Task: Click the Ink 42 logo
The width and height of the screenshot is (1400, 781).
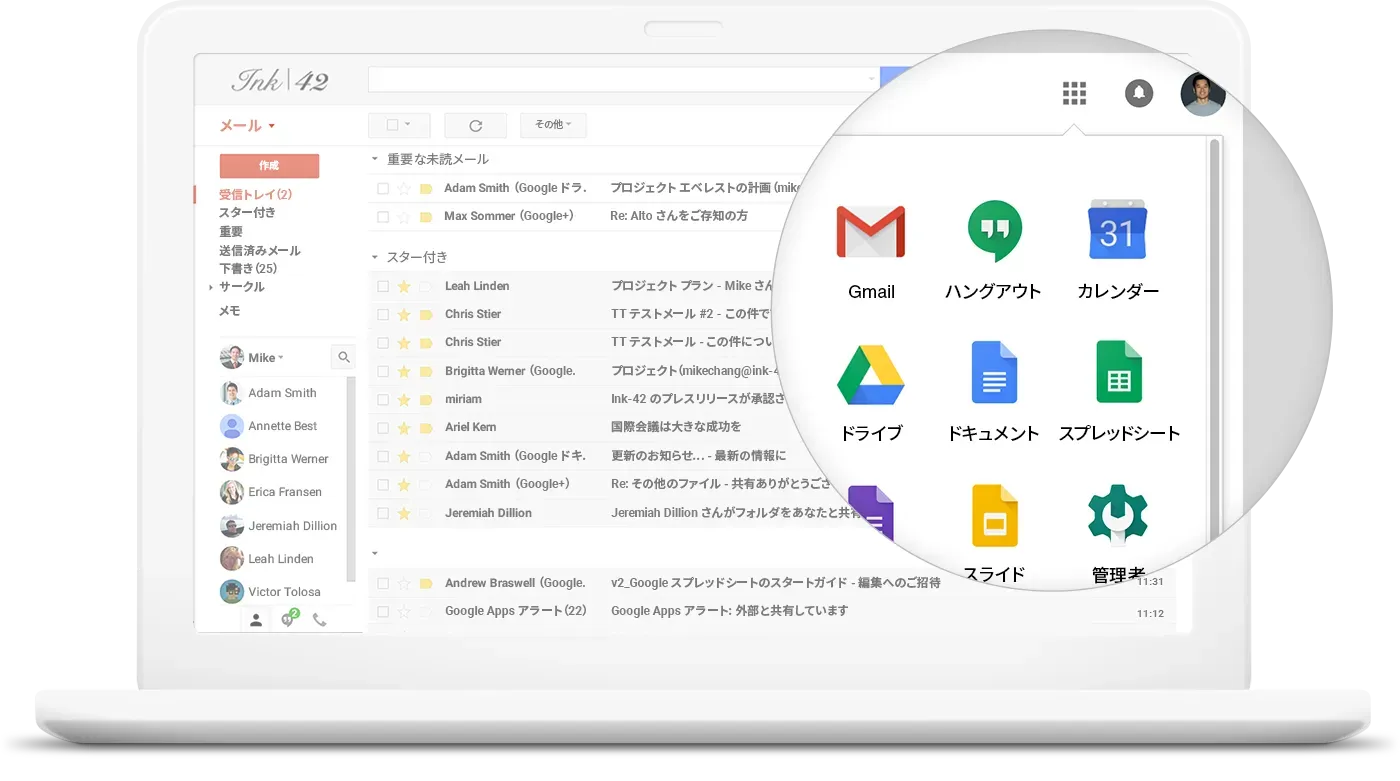Action: 280,81
